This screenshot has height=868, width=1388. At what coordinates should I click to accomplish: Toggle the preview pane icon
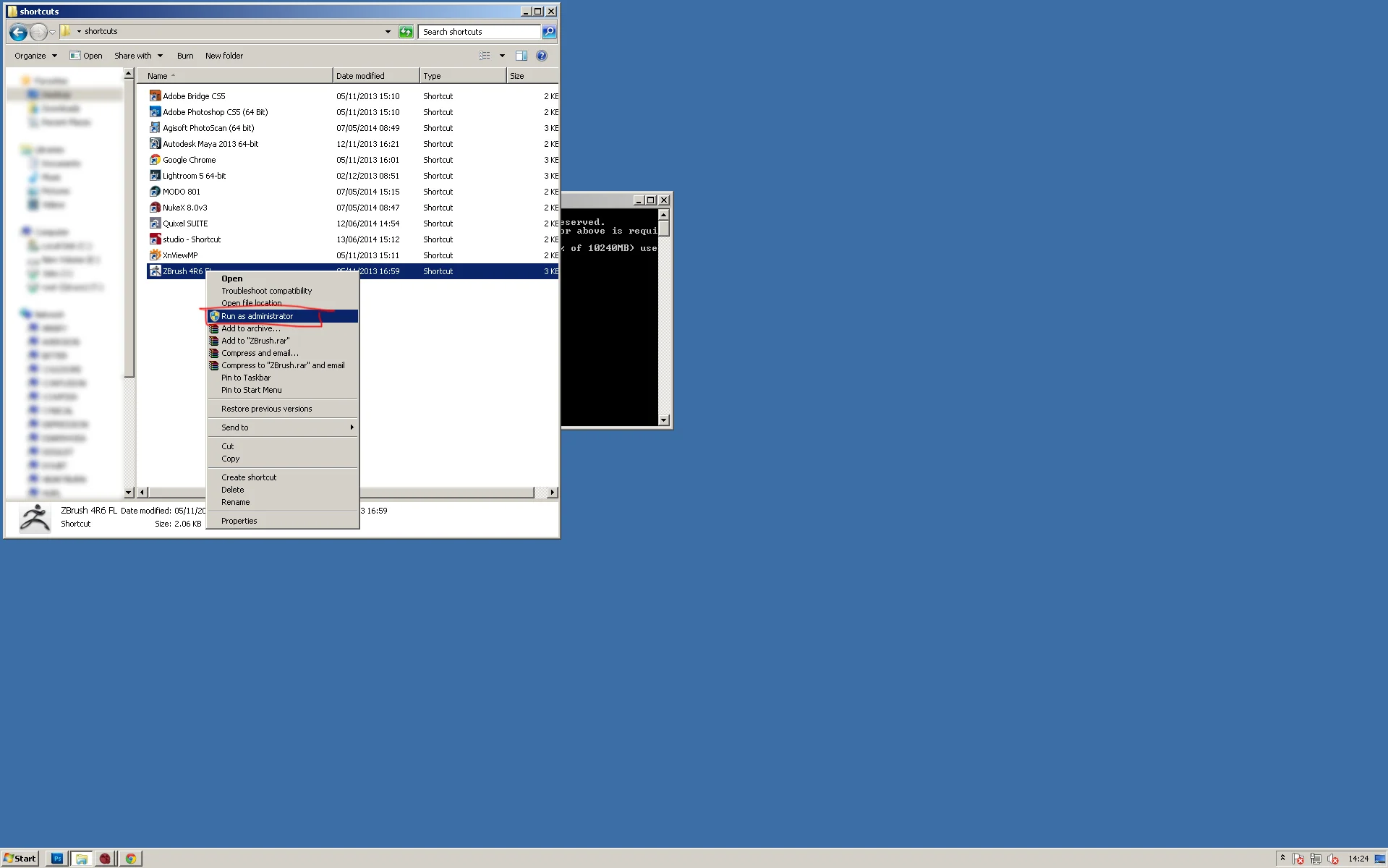pyautogui.click(x=521, y=56)
